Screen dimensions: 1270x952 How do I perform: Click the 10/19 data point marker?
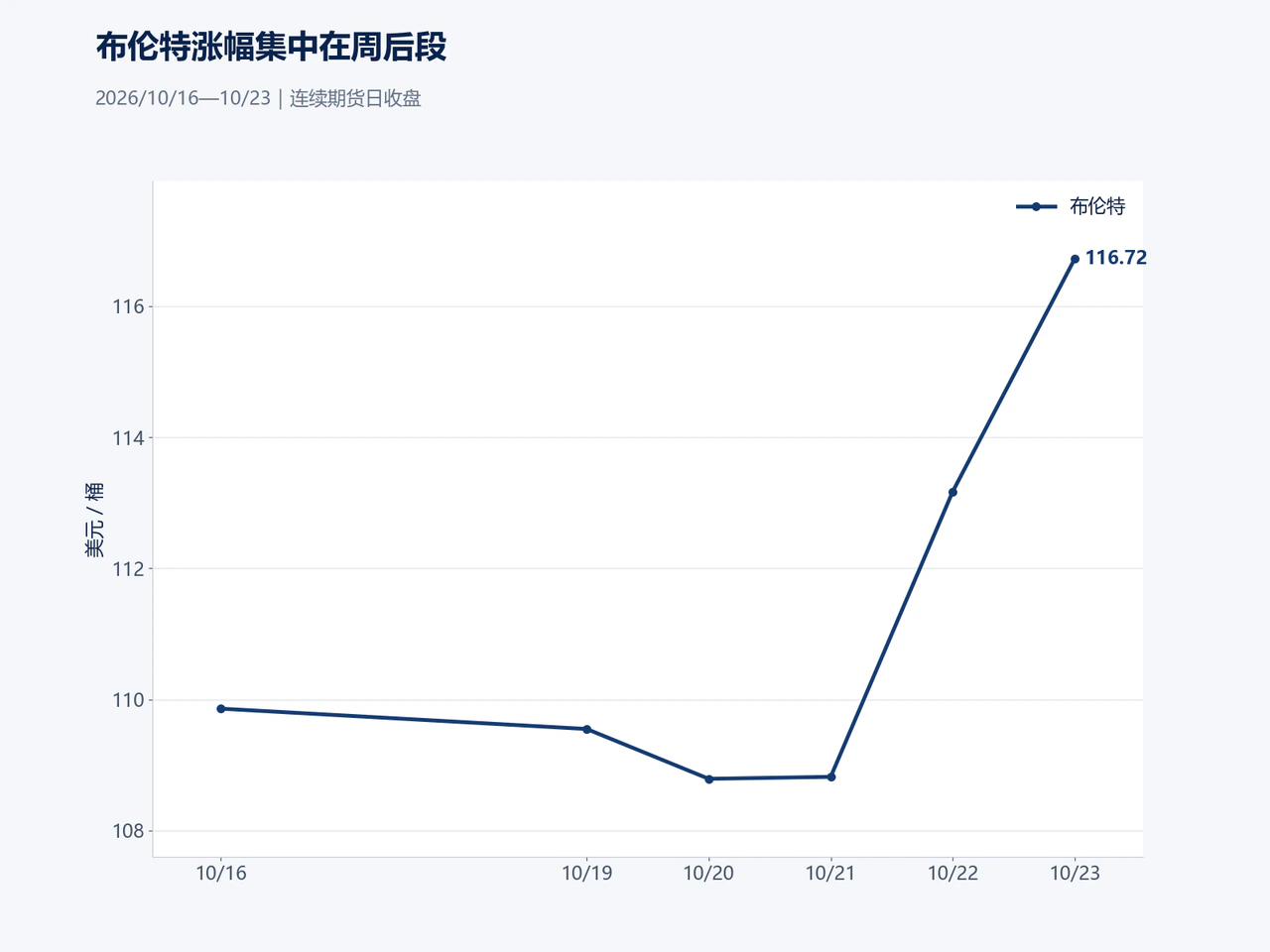click(x=587, y=729)
